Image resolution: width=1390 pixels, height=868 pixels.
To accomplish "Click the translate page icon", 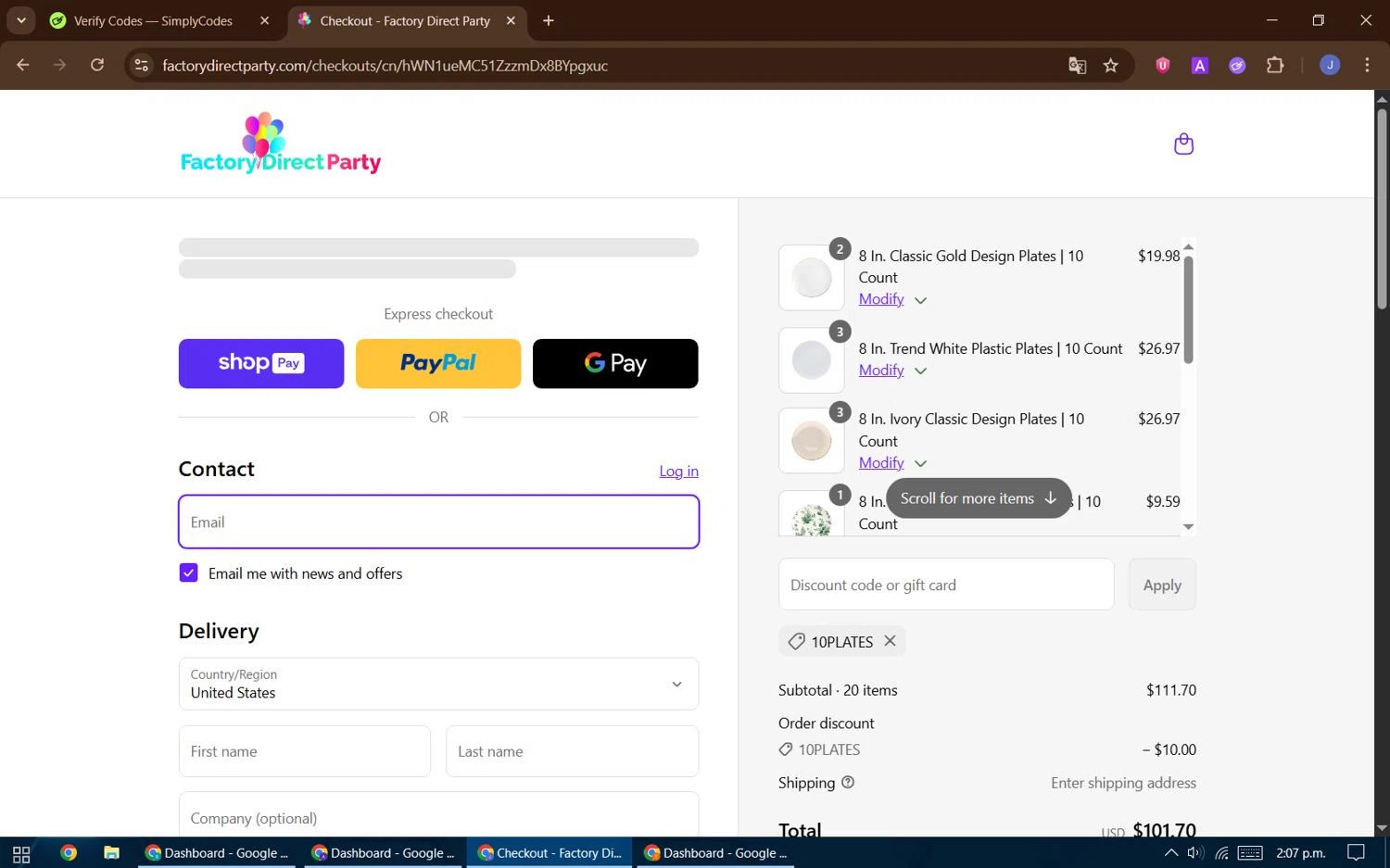I will tap(1077, 65).
